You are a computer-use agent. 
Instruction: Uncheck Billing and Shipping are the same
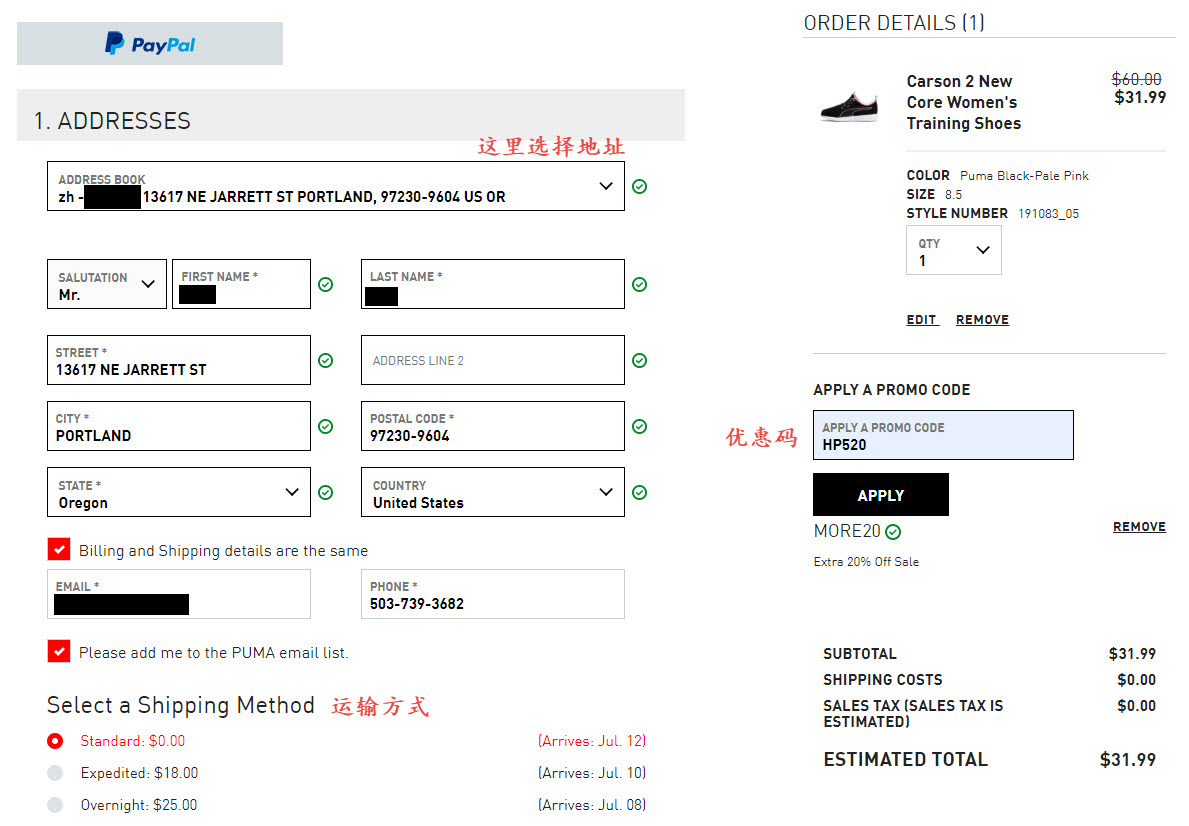[58, 549]
